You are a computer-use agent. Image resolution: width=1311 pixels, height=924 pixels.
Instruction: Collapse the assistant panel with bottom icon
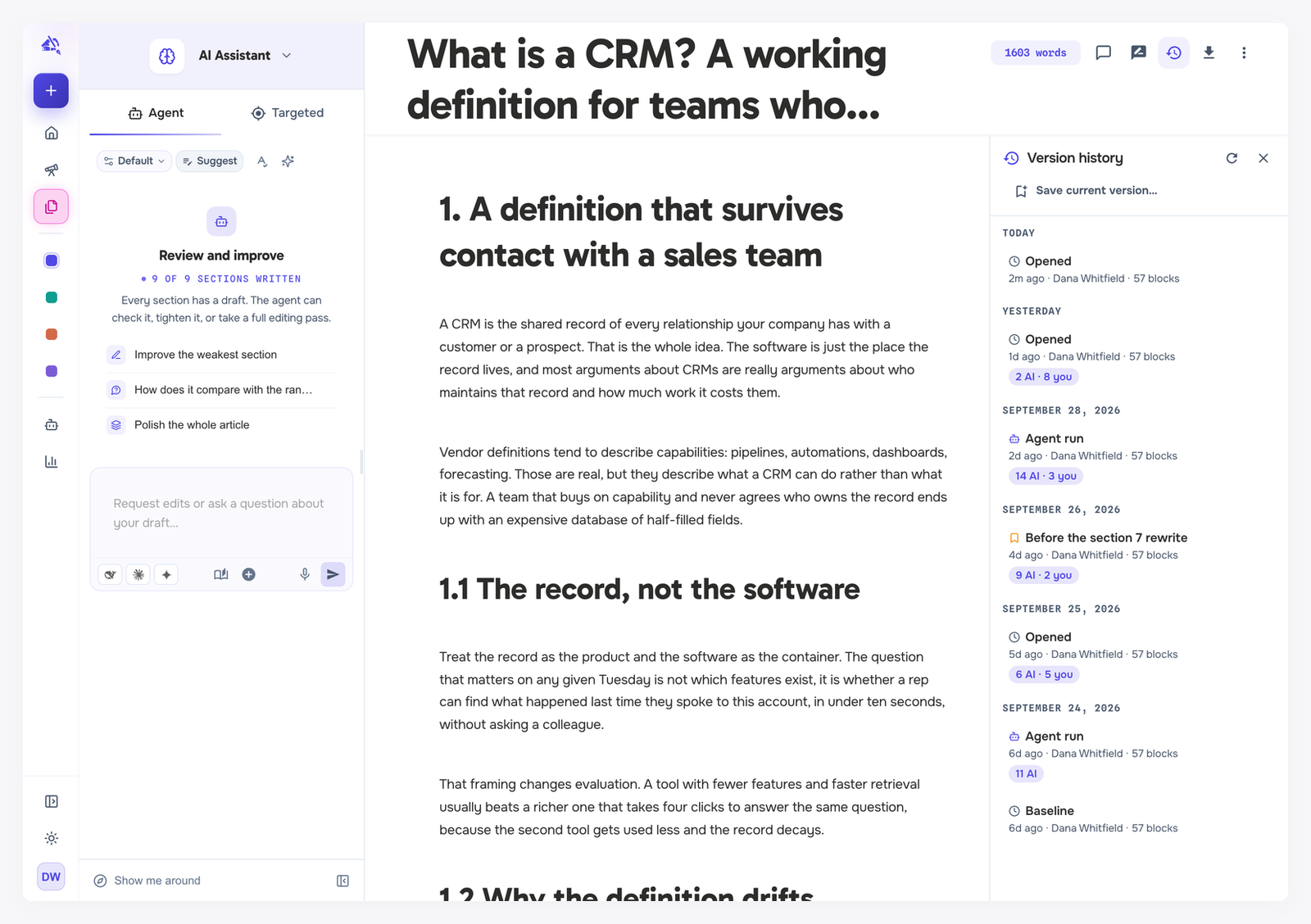coord(342,881)
